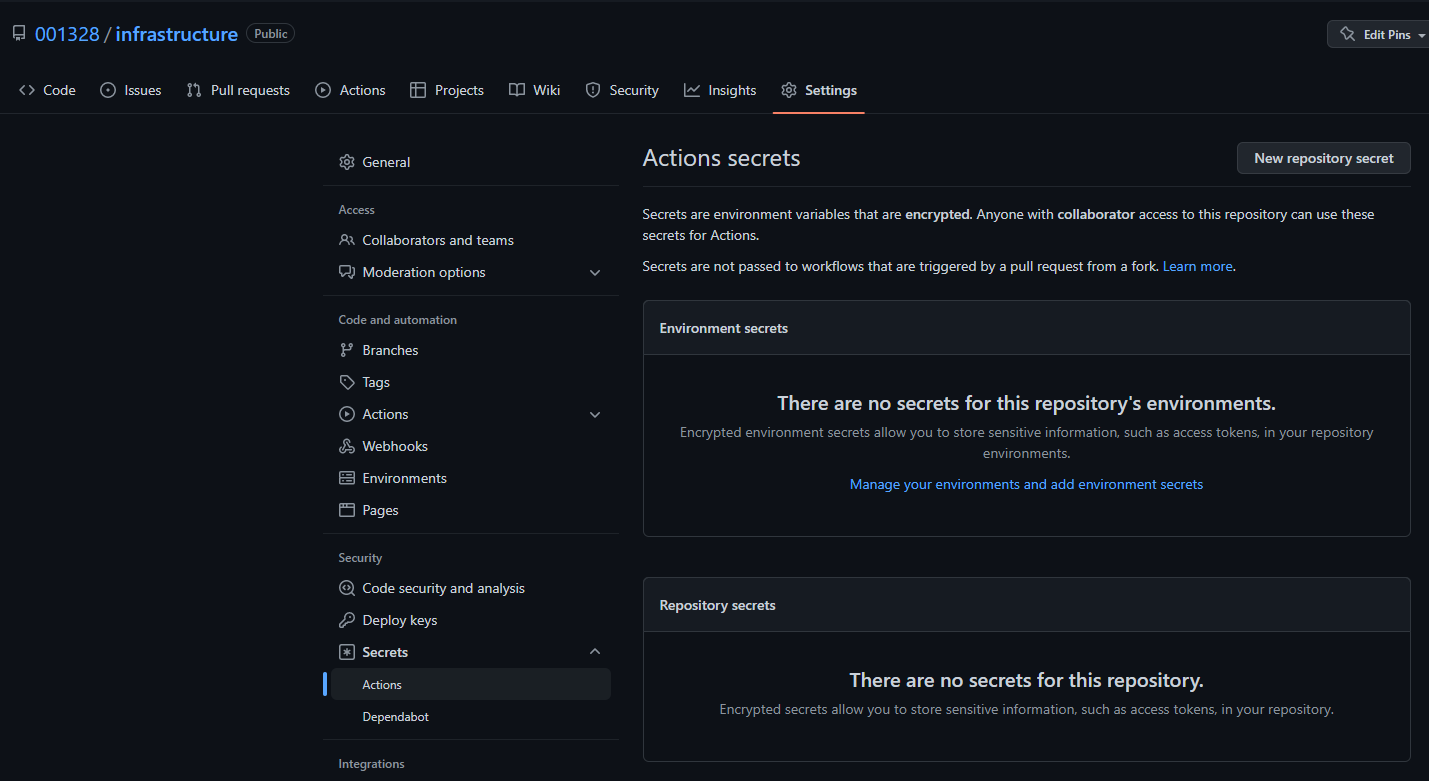Click the sidebar Actions play icon
The image size is (1429, 781).
tap(347, 414)
